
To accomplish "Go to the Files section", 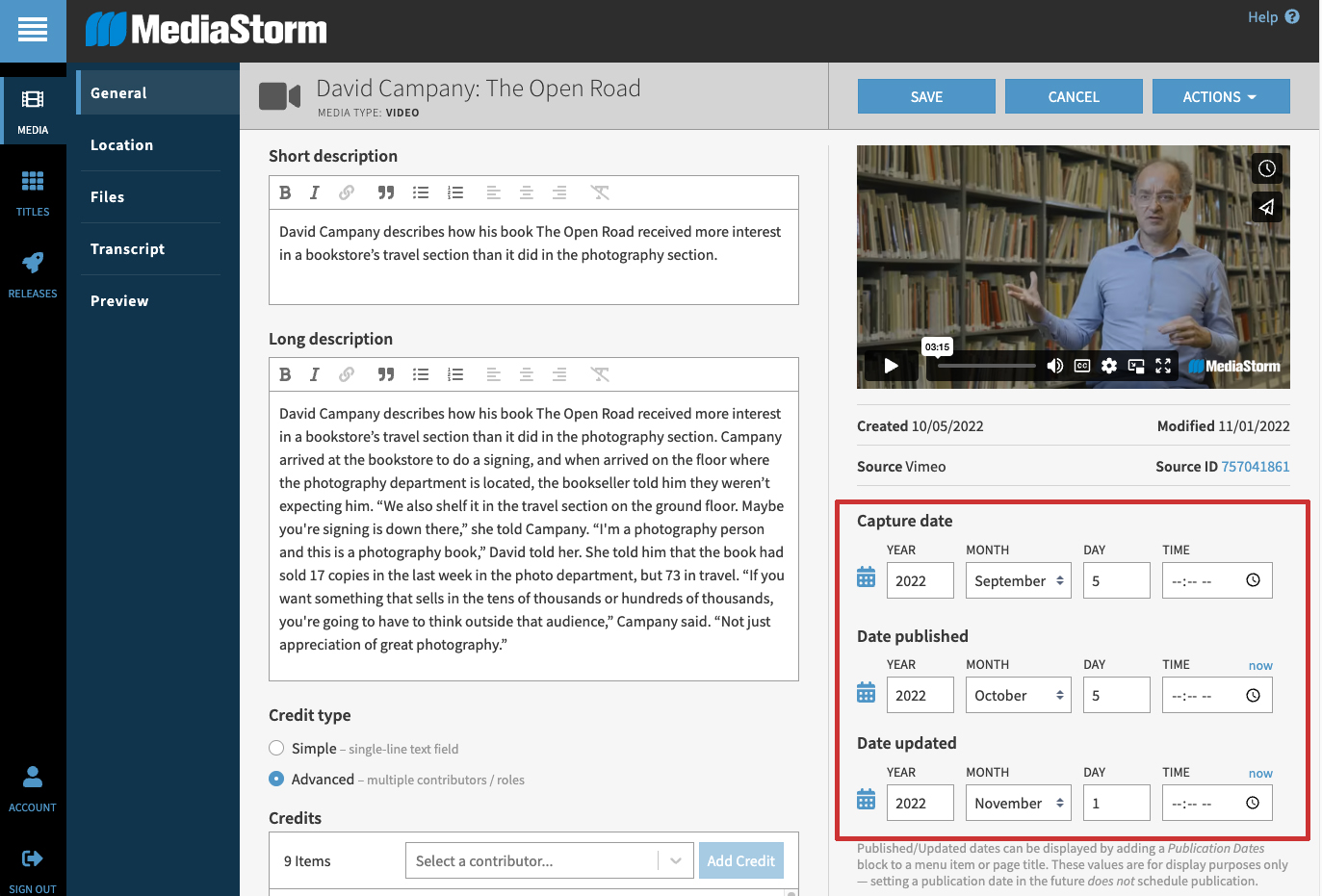I will tap(107, 197).
